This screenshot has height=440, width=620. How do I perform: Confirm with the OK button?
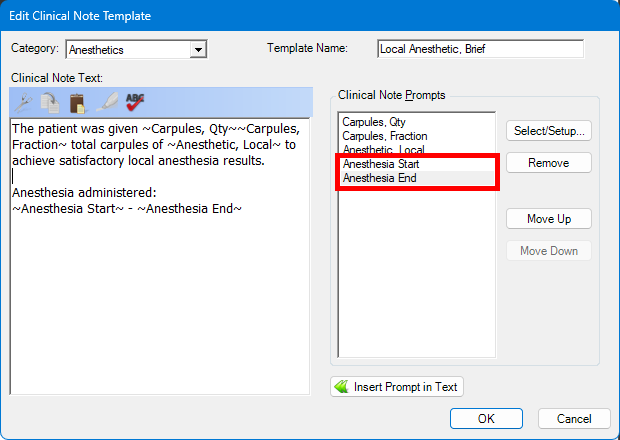coord(486,419)
